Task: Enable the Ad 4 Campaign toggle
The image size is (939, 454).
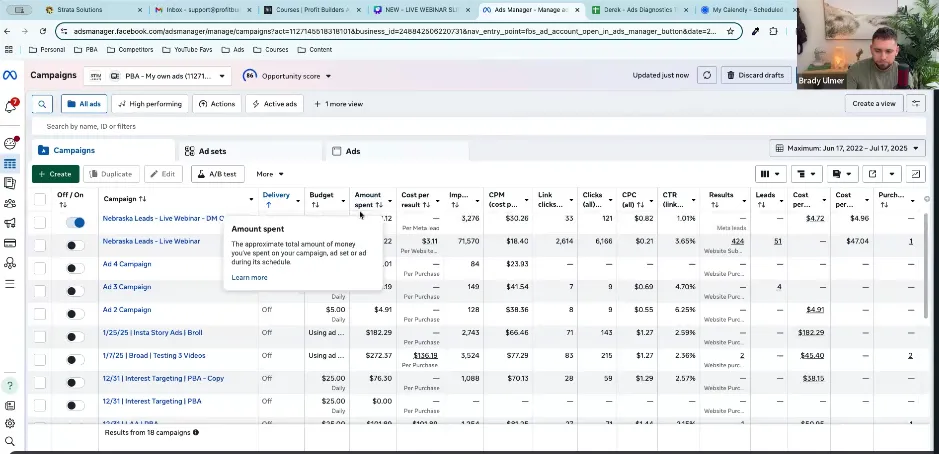Action: click(x=74, y=268)
